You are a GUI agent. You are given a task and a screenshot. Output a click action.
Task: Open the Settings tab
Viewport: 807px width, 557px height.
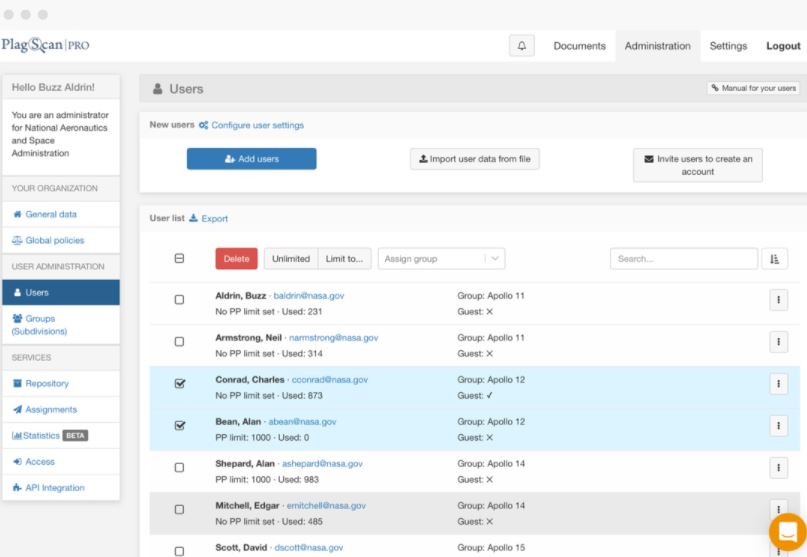click(x=728, y=46)
